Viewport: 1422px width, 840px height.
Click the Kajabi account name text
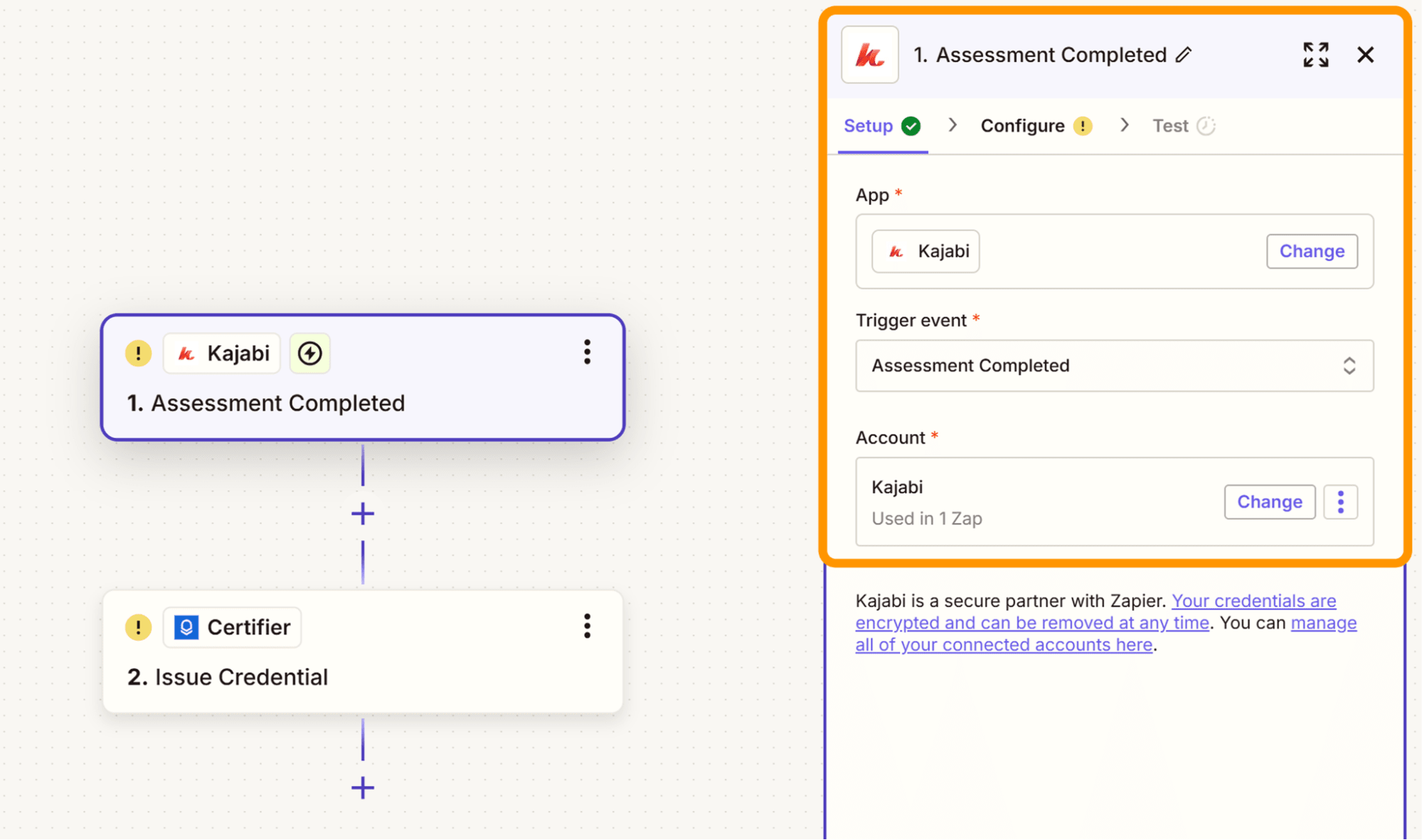pyautogui.click(x=897, y=487)
